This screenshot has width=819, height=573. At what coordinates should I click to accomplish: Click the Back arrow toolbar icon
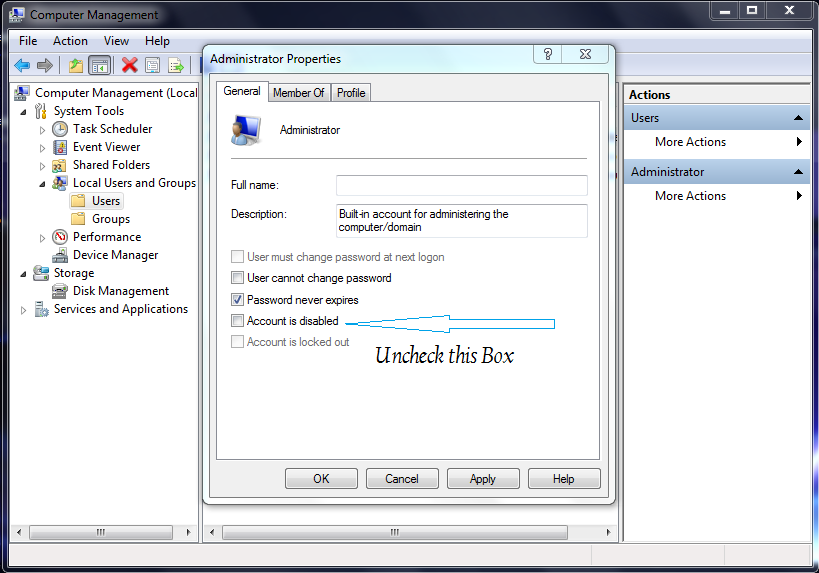[22, 65]
